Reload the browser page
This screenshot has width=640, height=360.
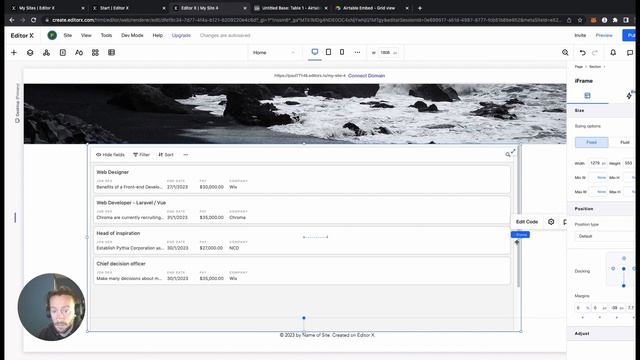tap(33, 20)
